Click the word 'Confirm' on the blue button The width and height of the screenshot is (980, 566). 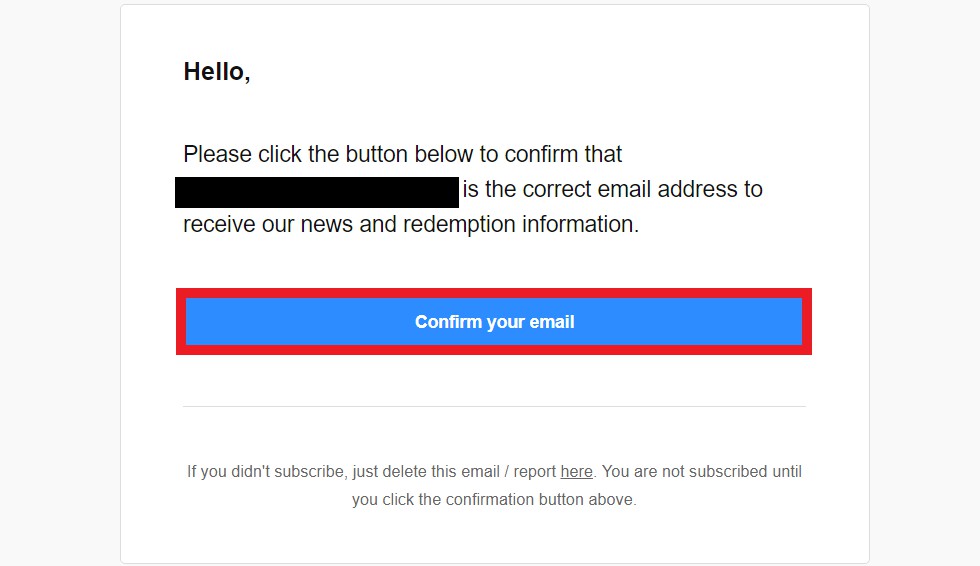(448, 322)
